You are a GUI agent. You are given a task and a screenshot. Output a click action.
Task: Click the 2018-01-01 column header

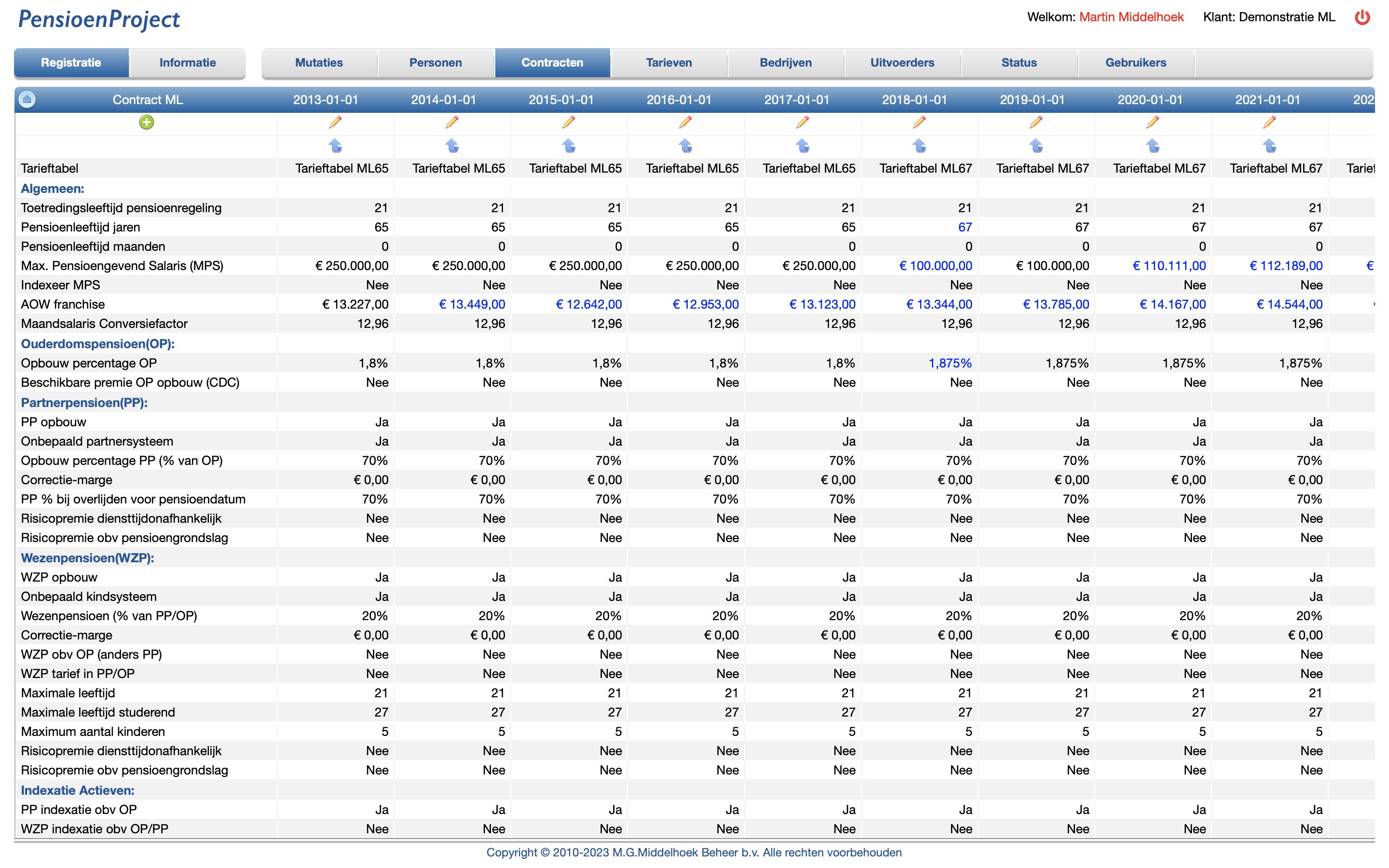(x=914, y=100)
